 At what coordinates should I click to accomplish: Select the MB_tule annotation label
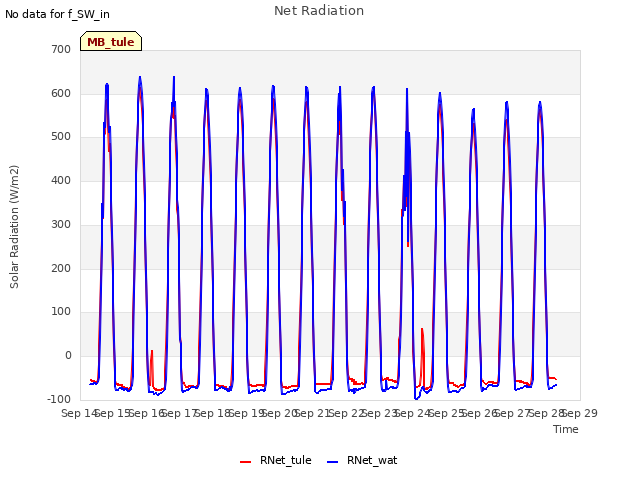point(111,42)
